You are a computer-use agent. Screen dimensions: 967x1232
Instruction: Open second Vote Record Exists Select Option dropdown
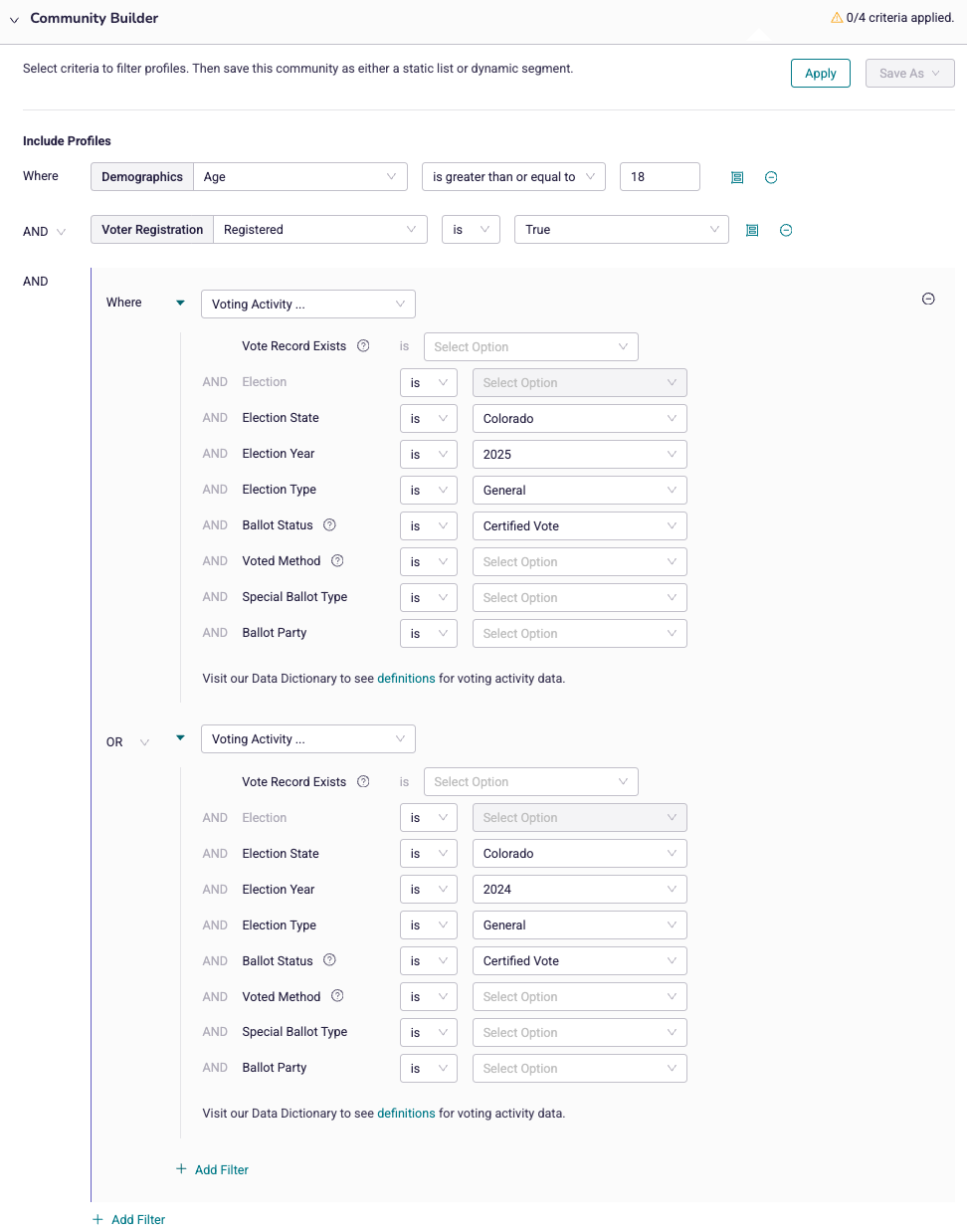pyautogui.click(x=531, y=782)
